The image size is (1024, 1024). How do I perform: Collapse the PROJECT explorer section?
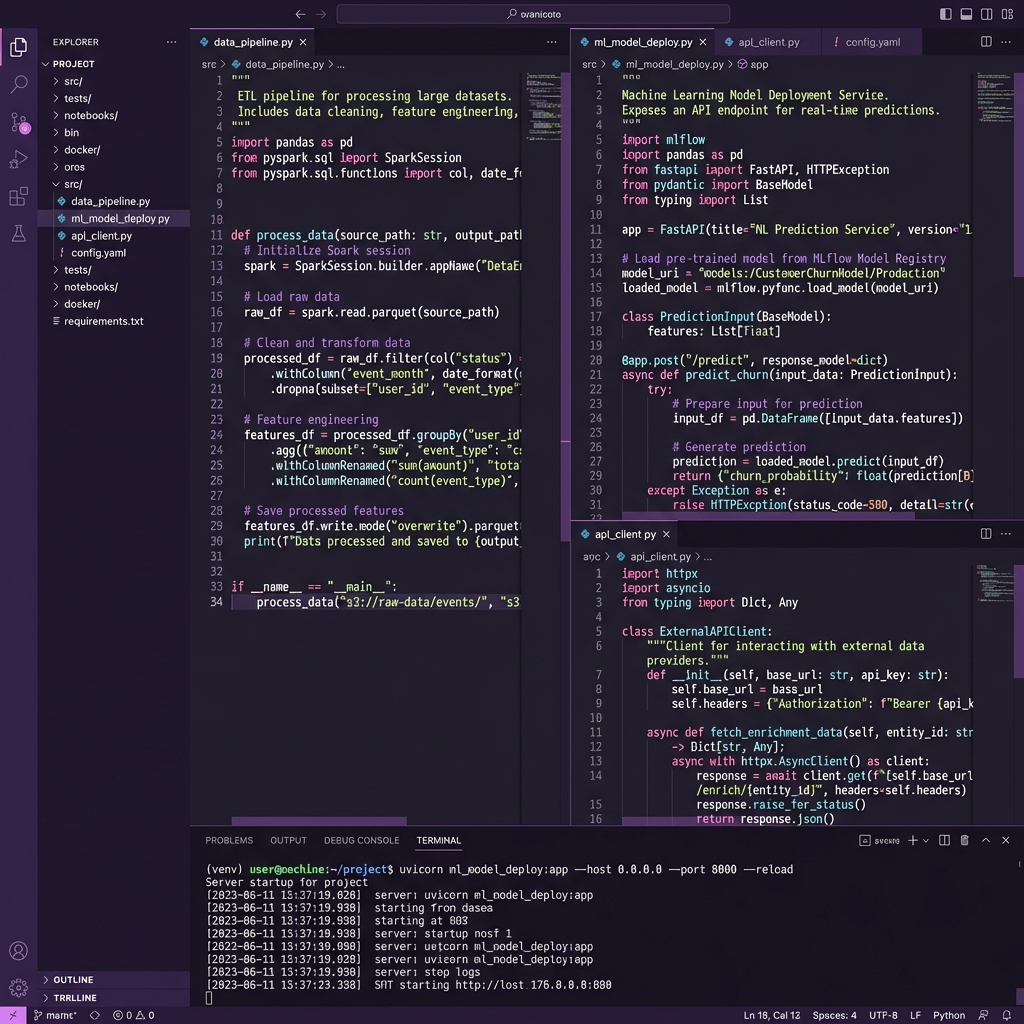73,64
